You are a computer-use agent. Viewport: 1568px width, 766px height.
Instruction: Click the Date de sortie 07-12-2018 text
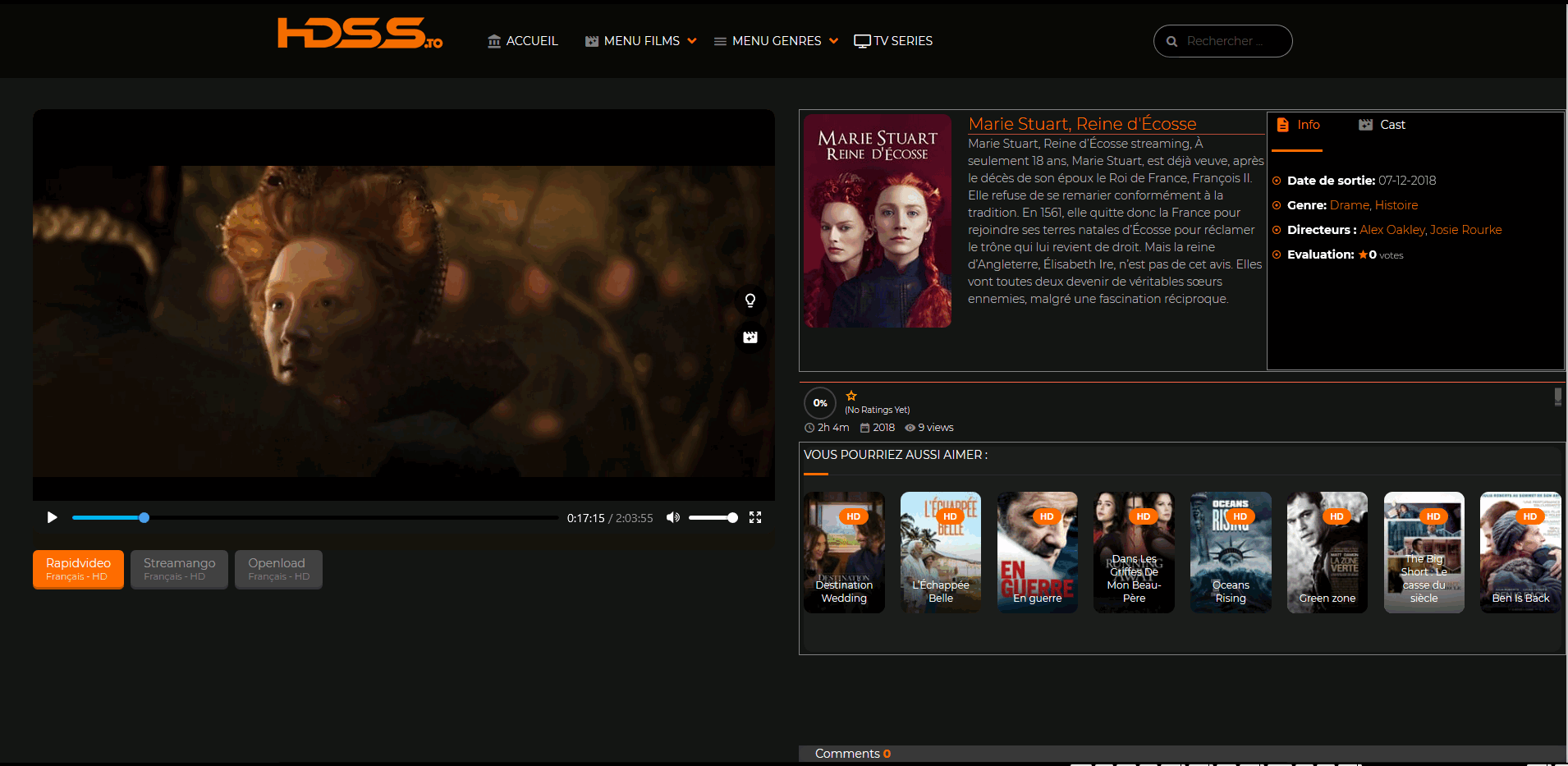coord(1361,181)
